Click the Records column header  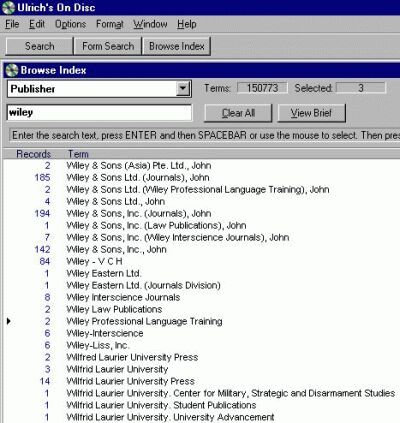pos(33,154)
